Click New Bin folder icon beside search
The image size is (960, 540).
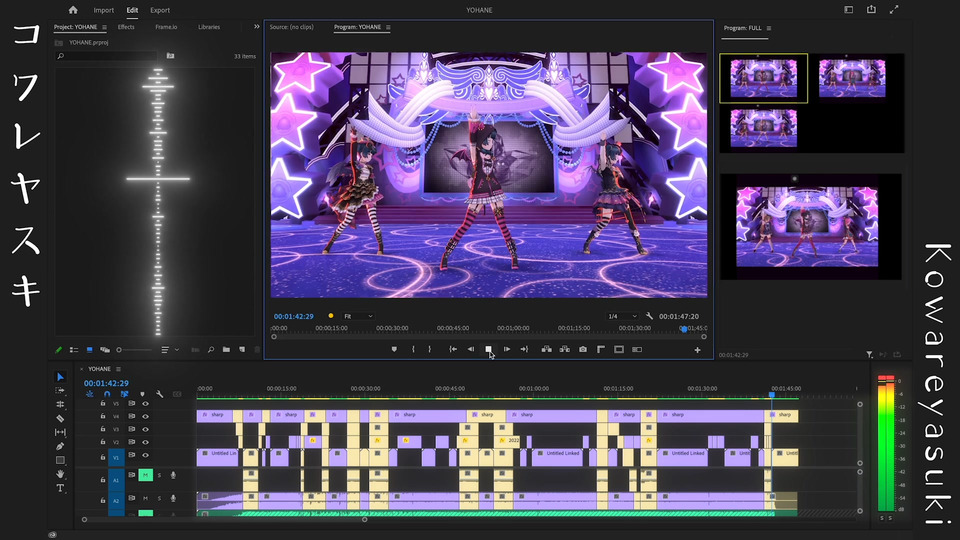pos(170,56)
